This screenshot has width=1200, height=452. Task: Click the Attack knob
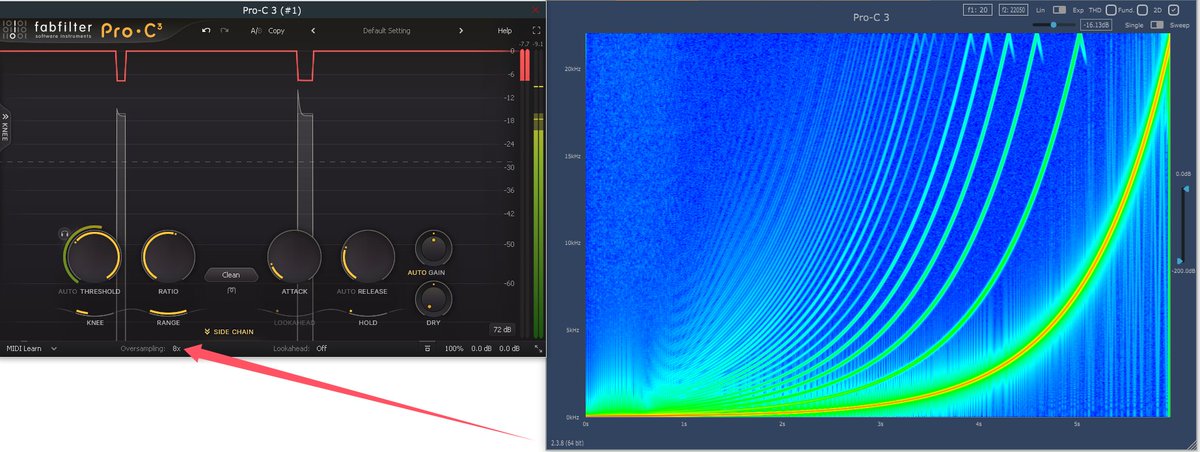294,256
